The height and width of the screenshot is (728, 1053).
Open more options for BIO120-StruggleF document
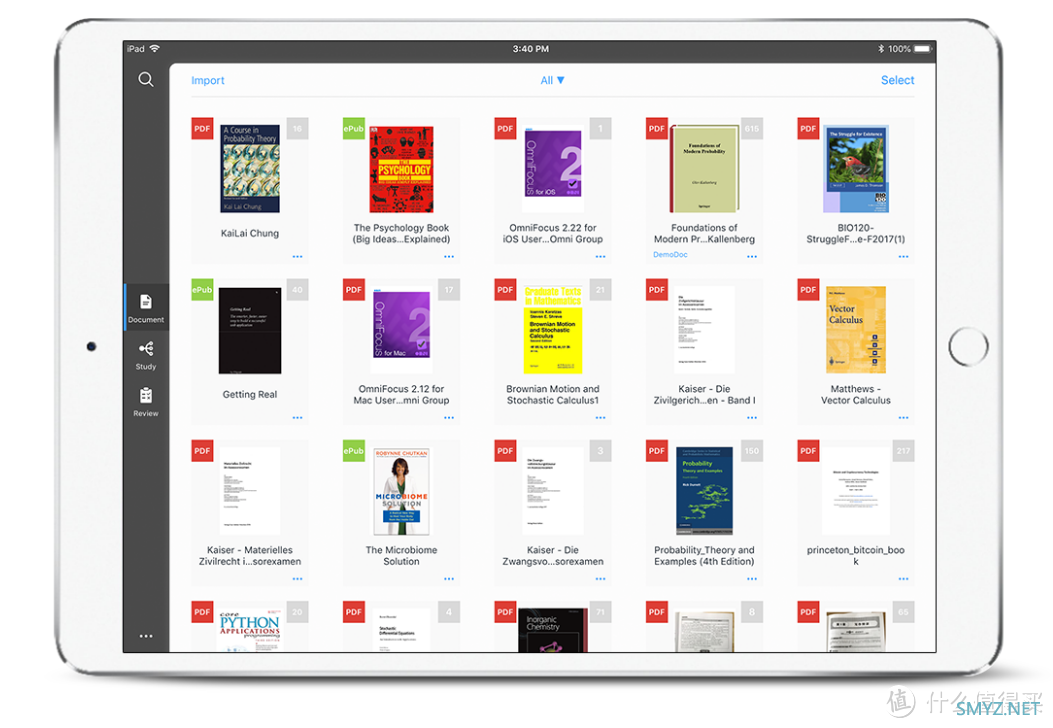click(903, 257)
